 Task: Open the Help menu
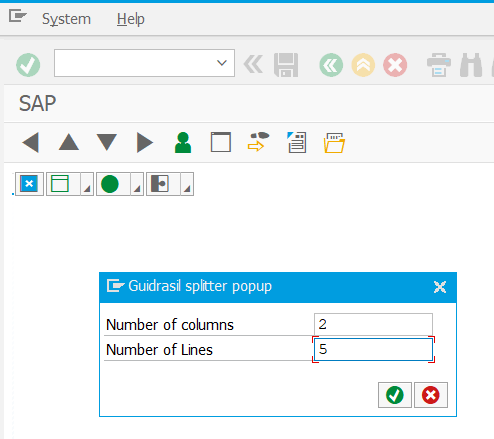pos(130,19)
